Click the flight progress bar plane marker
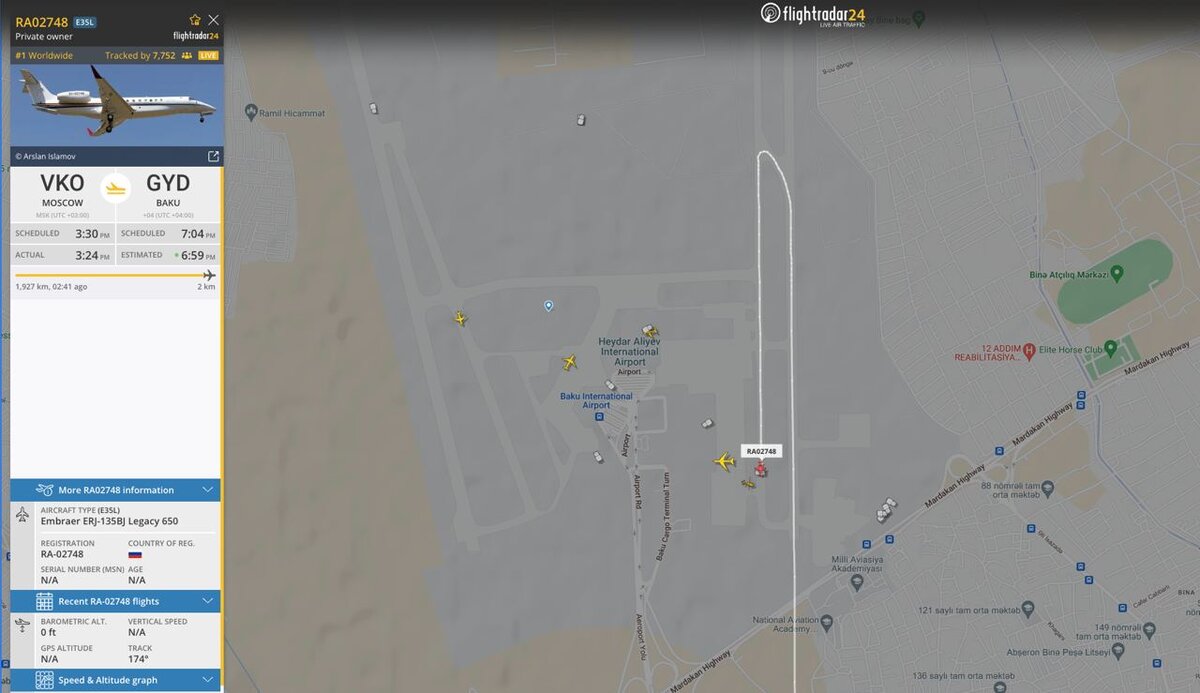This screenshot has height=693, width=1200. [x=209, y=275]
